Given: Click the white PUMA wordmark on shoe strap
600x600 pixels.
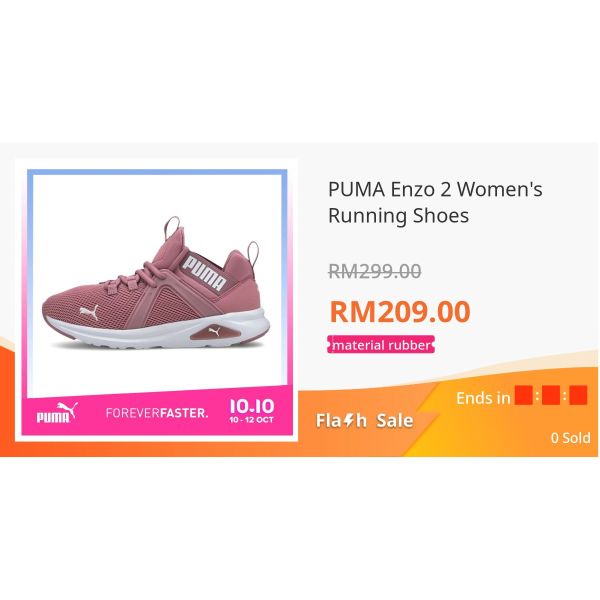Looking at the screenshot, I should point(205,274).
